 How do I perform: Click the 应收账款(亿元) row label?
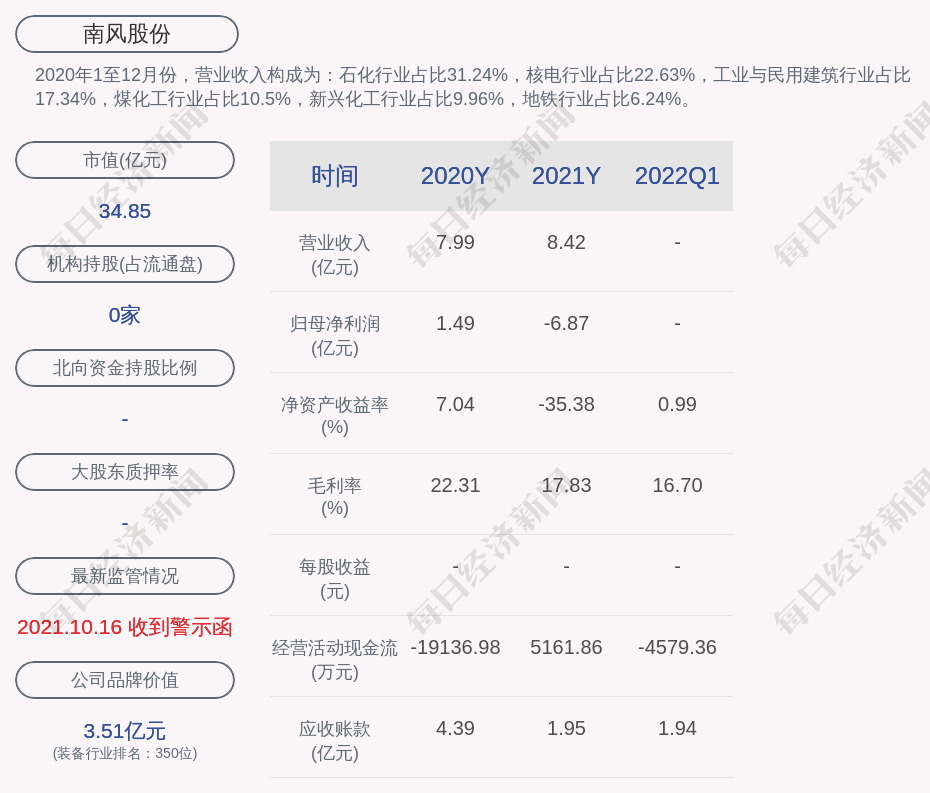pyautogui.click(x=335, y=741)
